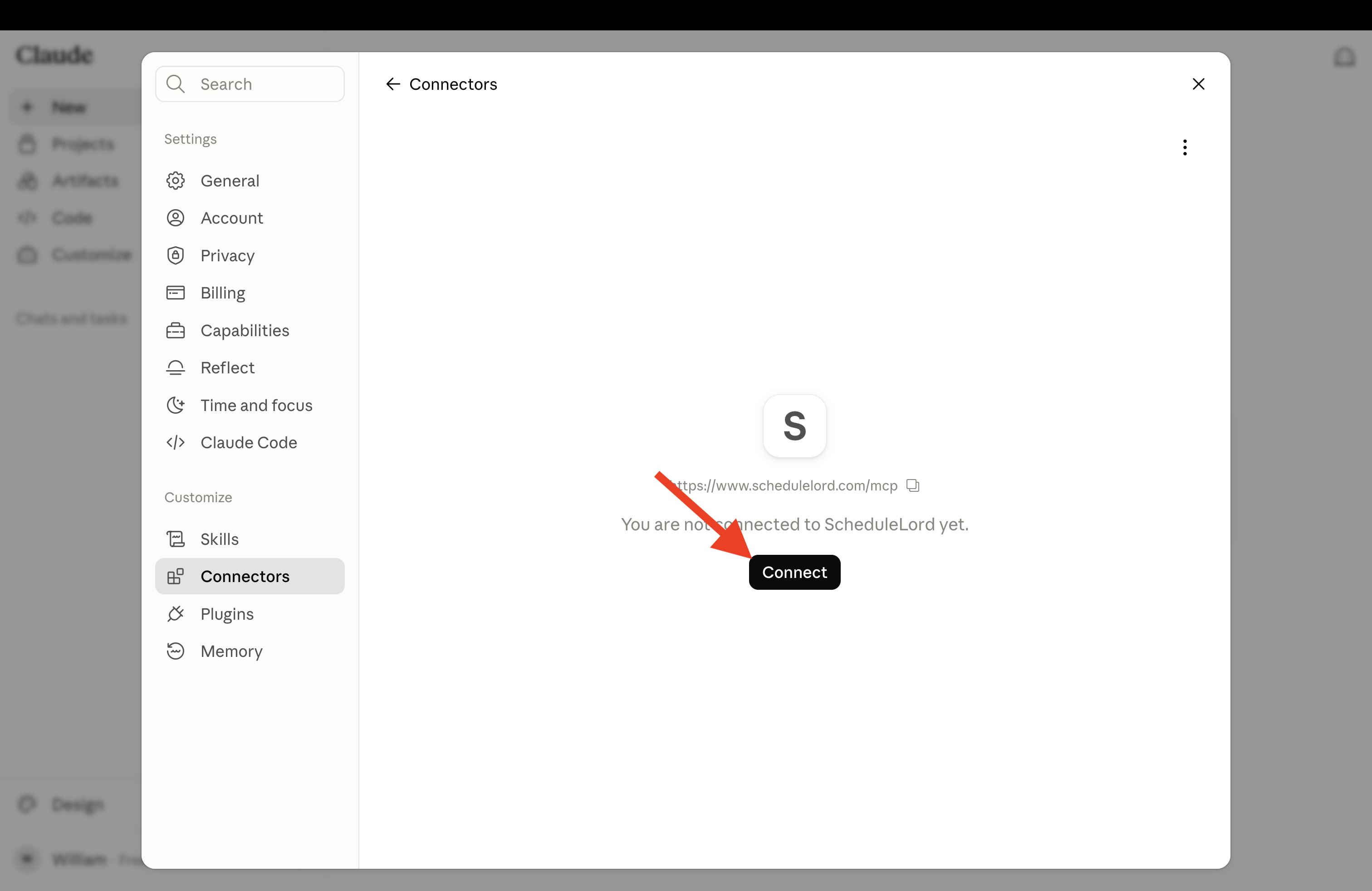Viewport: 1372px width, 891px height.
Task: Click the Search settings input field
Action: (x=250, y=84)
